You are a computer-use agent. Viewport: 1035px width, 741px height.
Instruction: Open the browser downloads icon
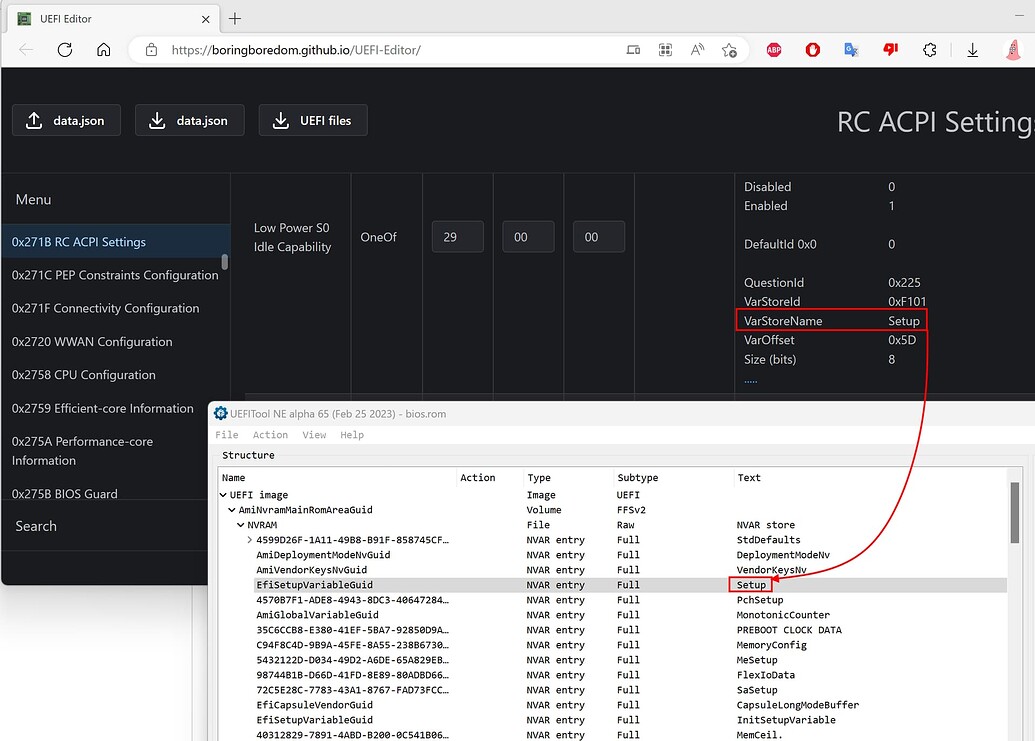pyautogui.click(x=972, y=50)
